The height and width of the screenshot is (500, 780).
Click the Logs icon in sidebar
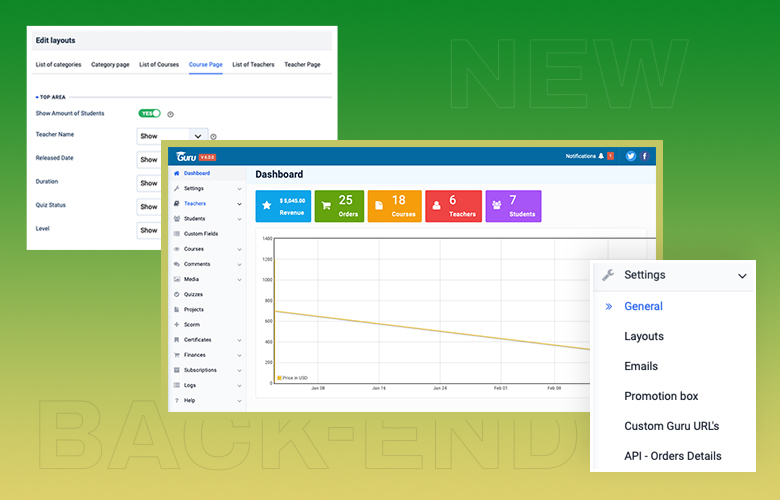[x=177, y=385]
